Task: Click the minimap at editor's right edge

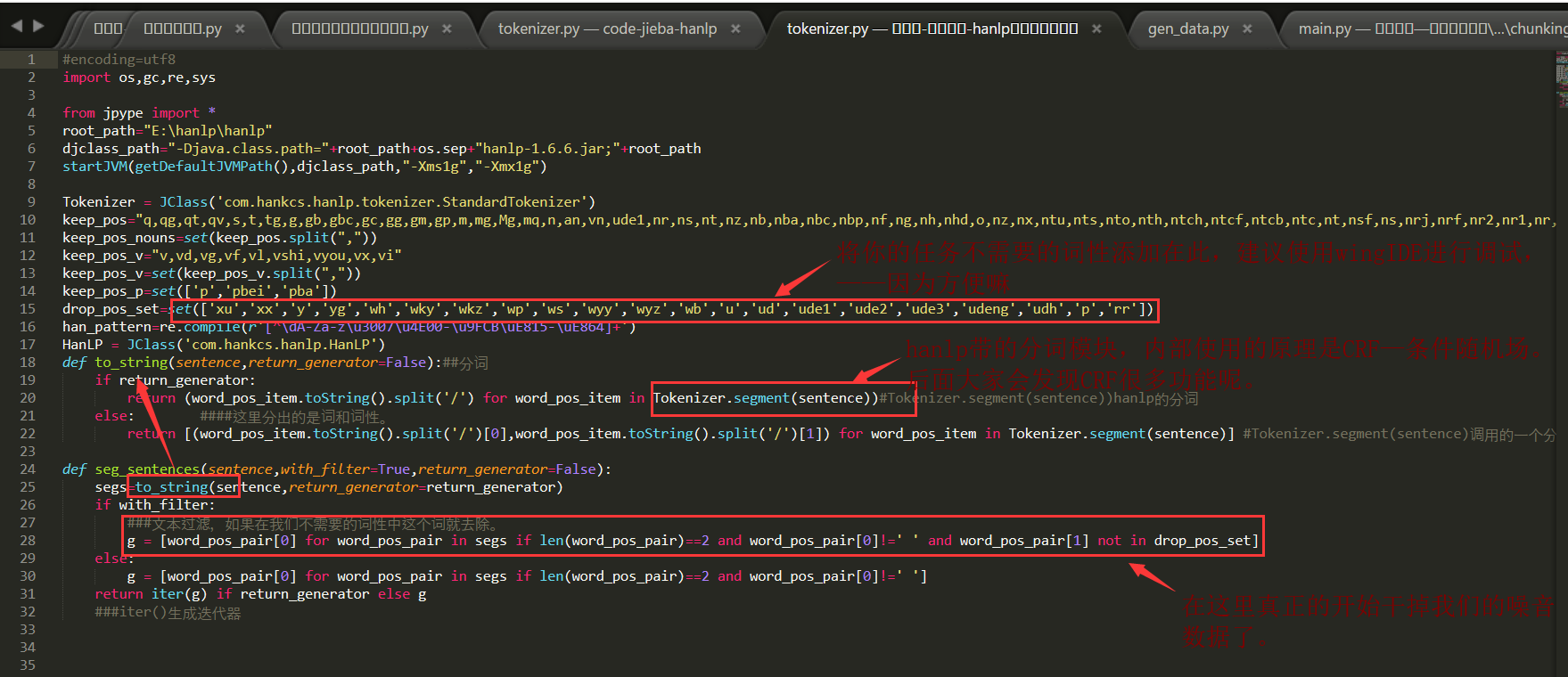Action: [1561, 80]
